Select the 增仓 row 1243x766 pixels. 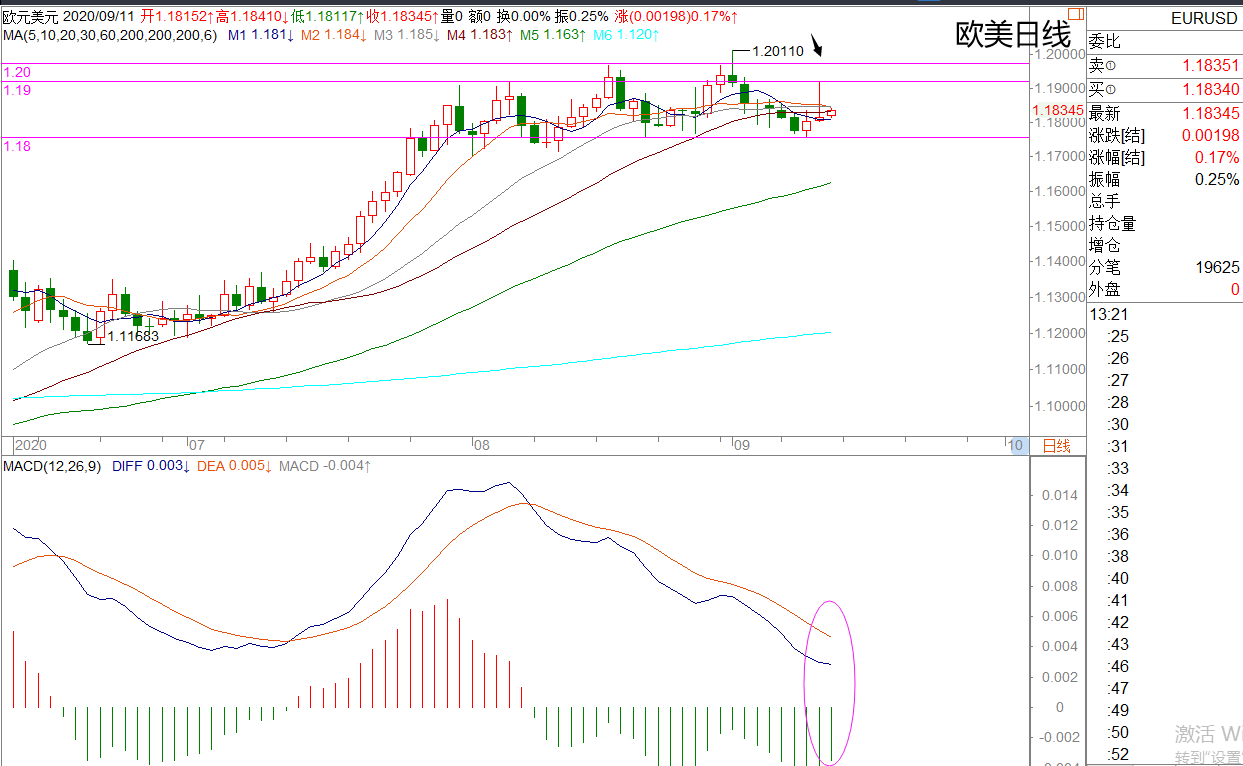coord(1164,245)
